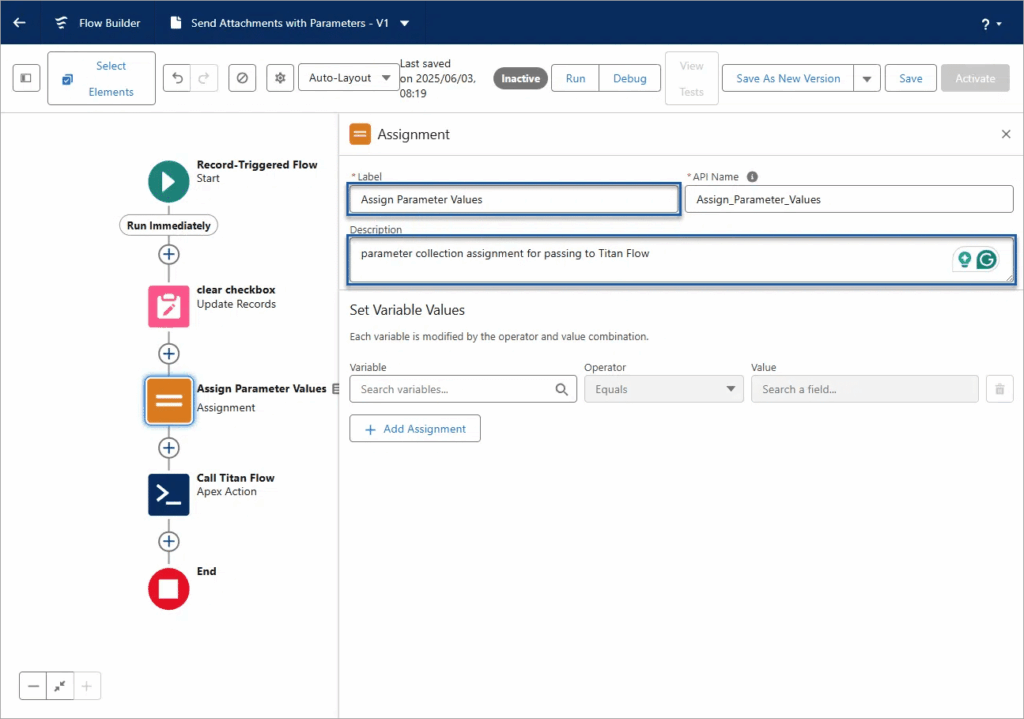Screen dimensions: 1024x719
Task: Click the delete trash icon for the variable row
Action: 999,388
